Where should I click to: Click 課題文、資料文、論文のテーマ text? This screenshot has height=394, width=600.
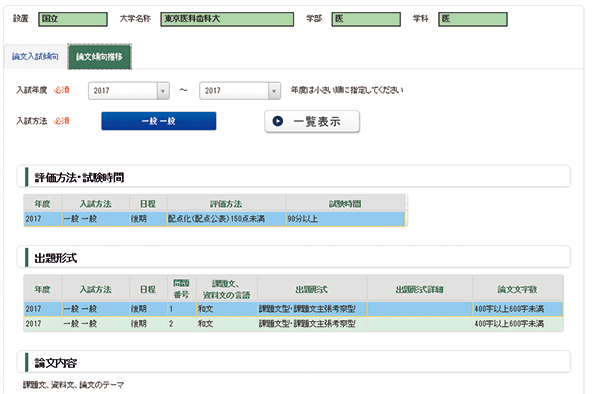[x=73, y=384]
